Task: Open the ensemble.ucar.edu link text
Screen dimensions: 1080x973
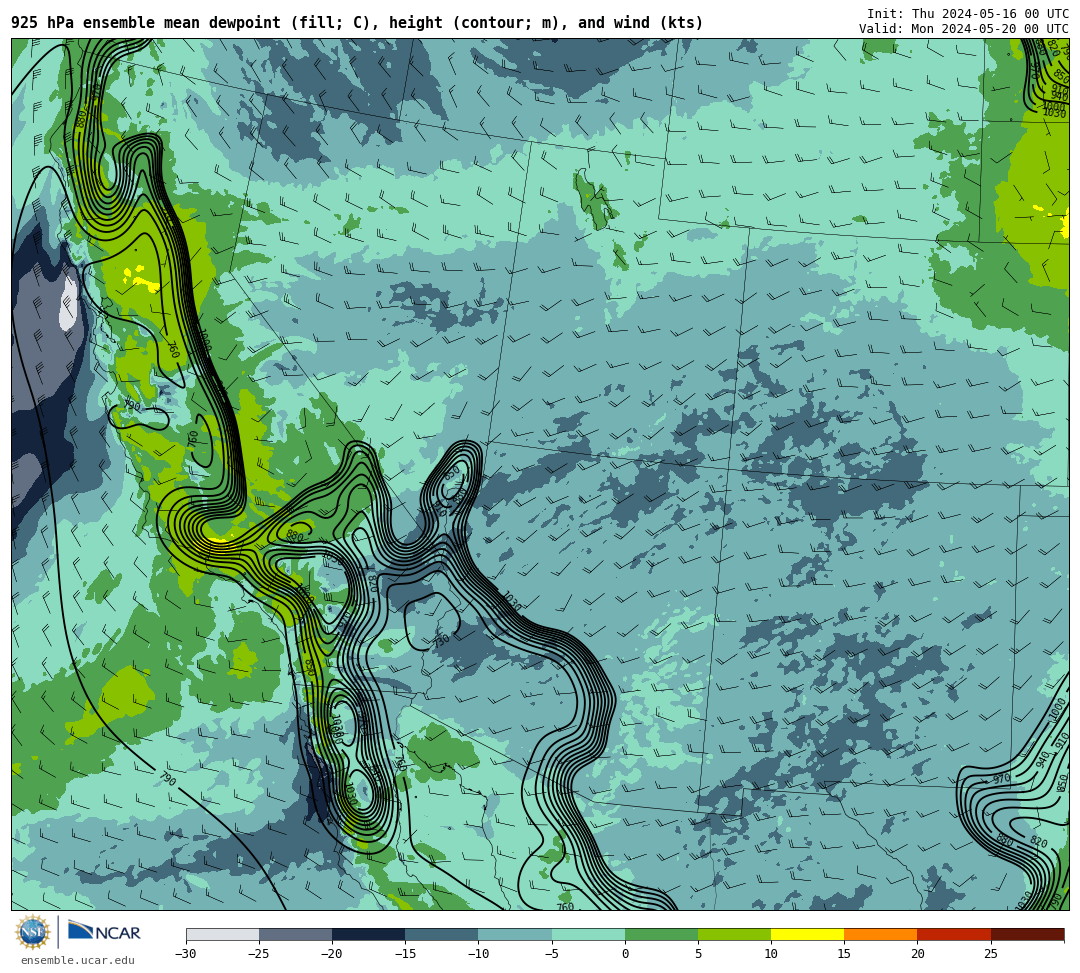Action: [78, 960]
